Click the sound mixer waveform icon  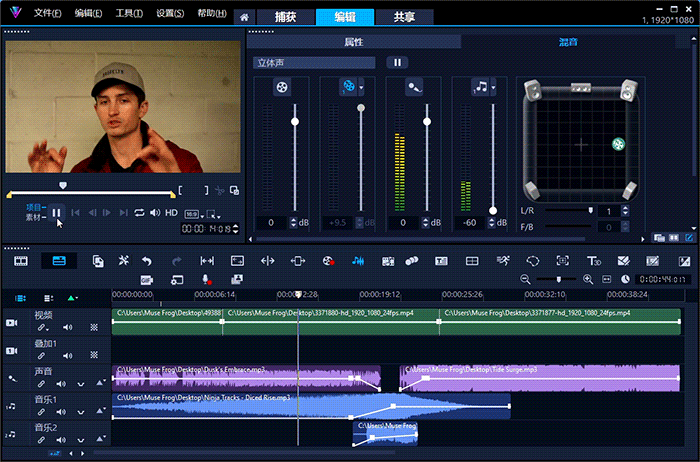(357, 260)
